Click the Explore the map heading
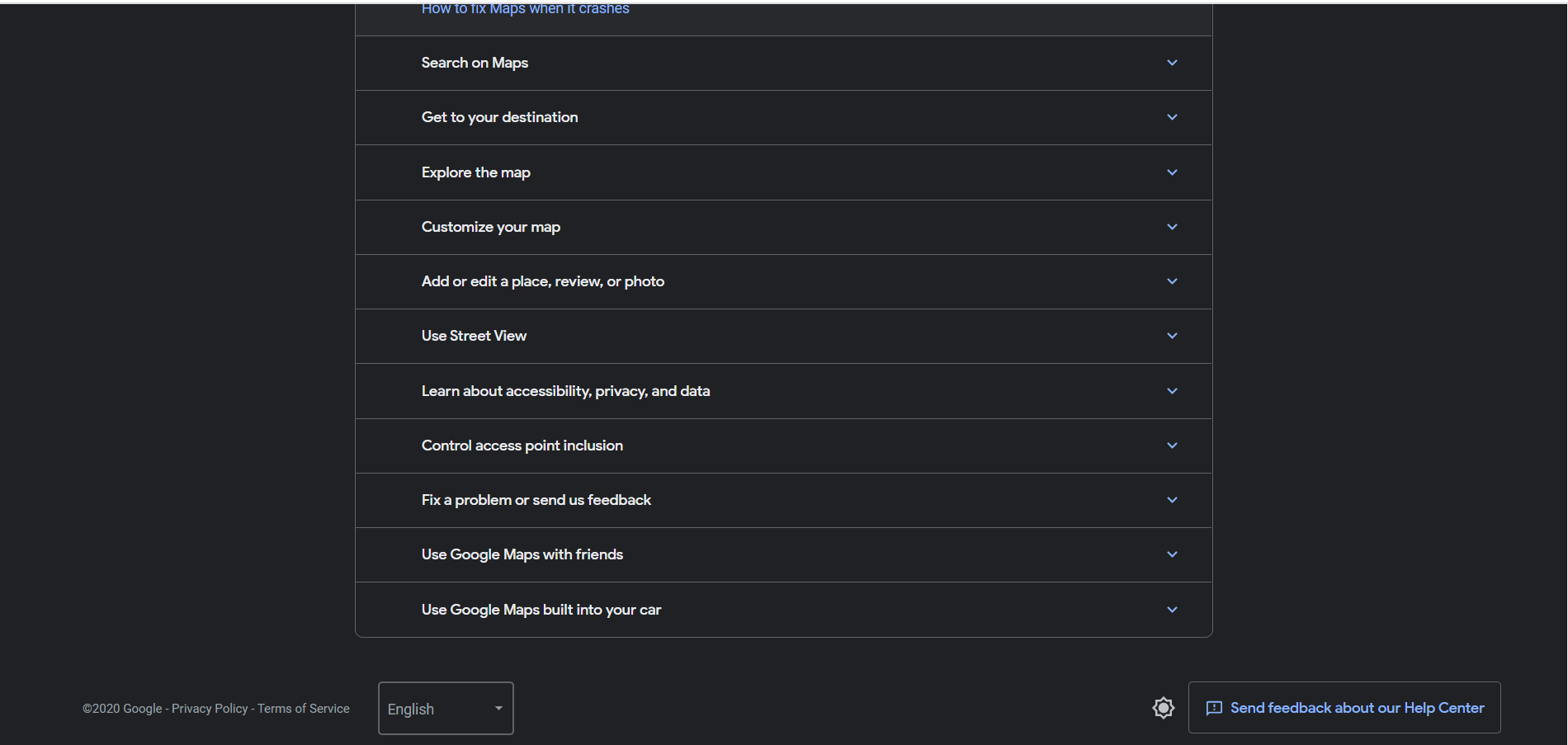Image resolution: width=1568 pixels, height=745 pixels. tap(476, 172)
